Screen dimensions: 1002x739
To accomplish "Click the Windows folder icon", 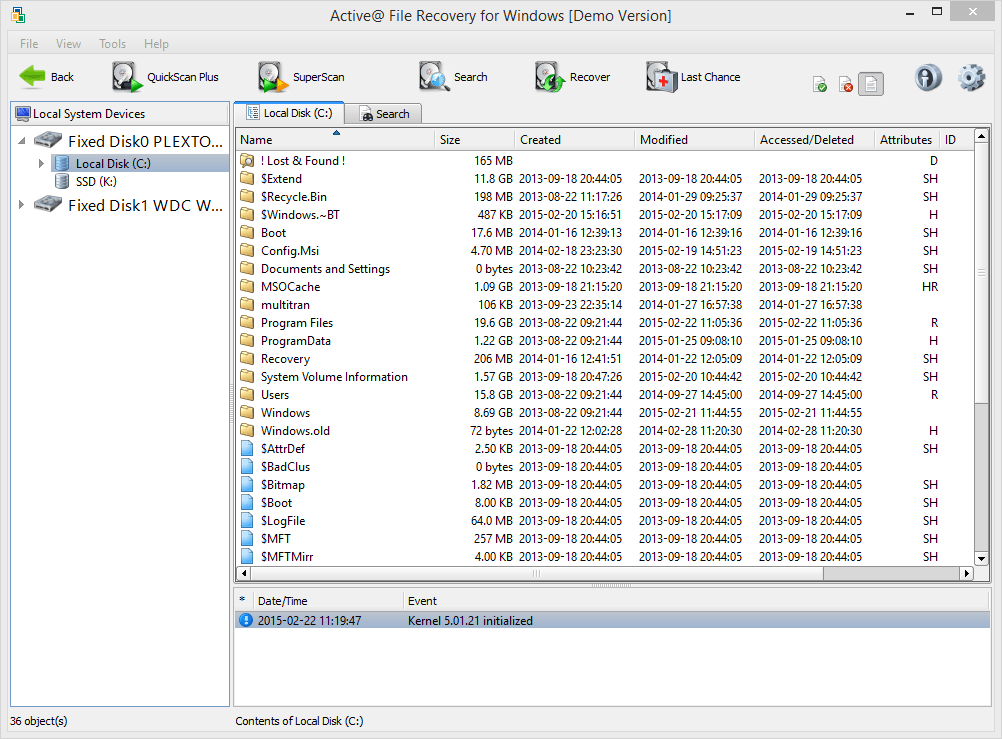I will 247,412.
